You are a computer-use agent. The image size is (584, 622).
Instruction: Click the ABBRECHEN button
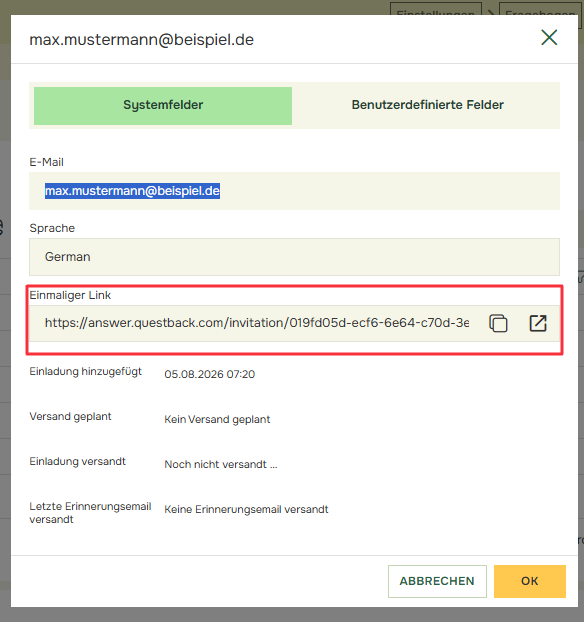437,581
